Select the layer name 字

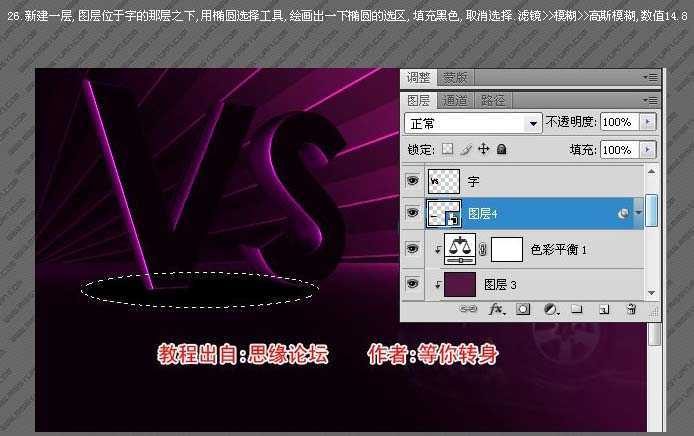tap(473, 181)
